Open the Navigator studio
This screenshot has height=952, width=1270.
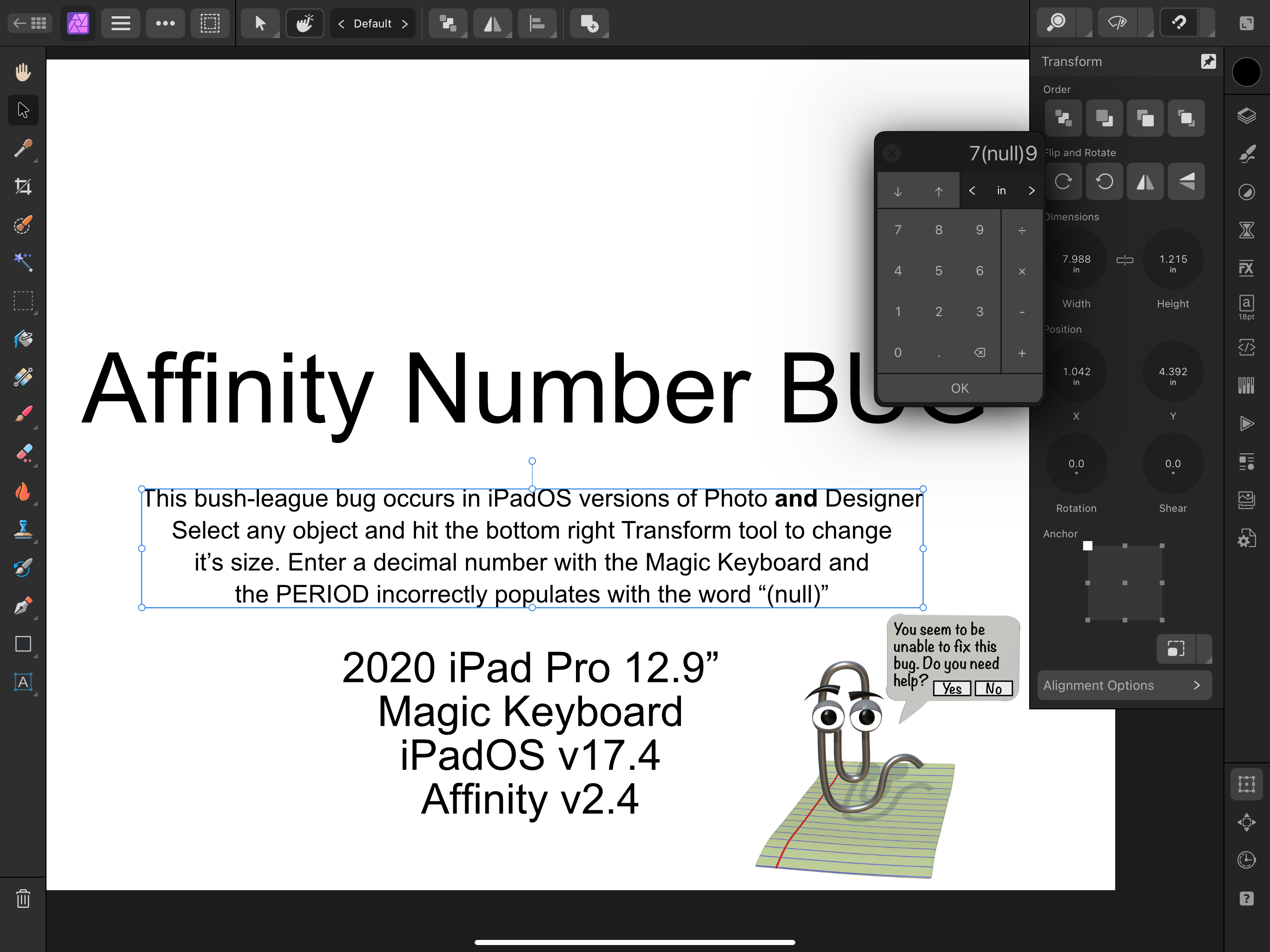(1246, 822)
